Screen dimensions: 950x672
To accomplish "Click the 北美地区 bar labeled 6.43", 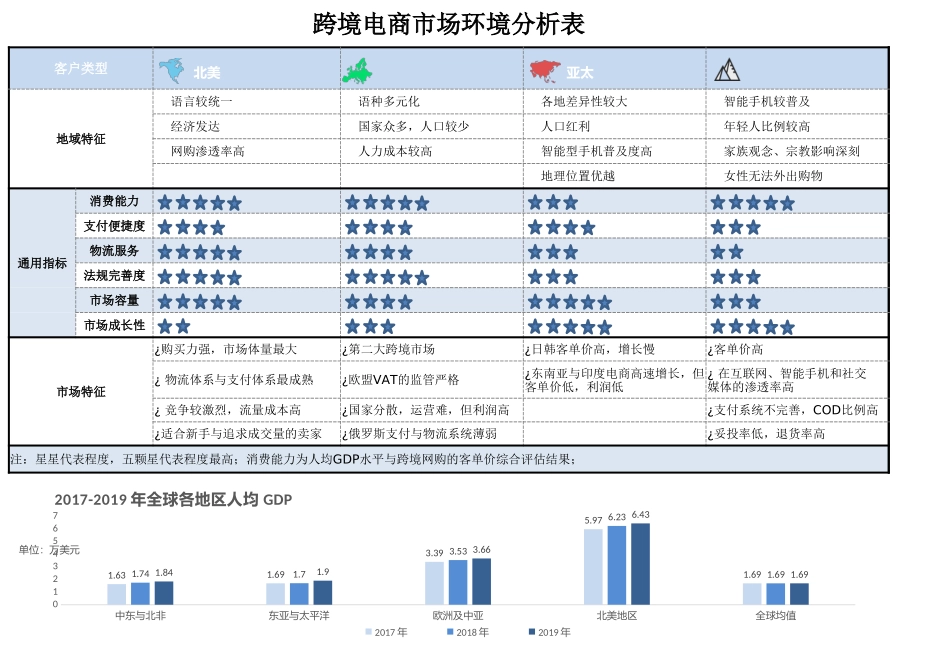I will 640,564.
